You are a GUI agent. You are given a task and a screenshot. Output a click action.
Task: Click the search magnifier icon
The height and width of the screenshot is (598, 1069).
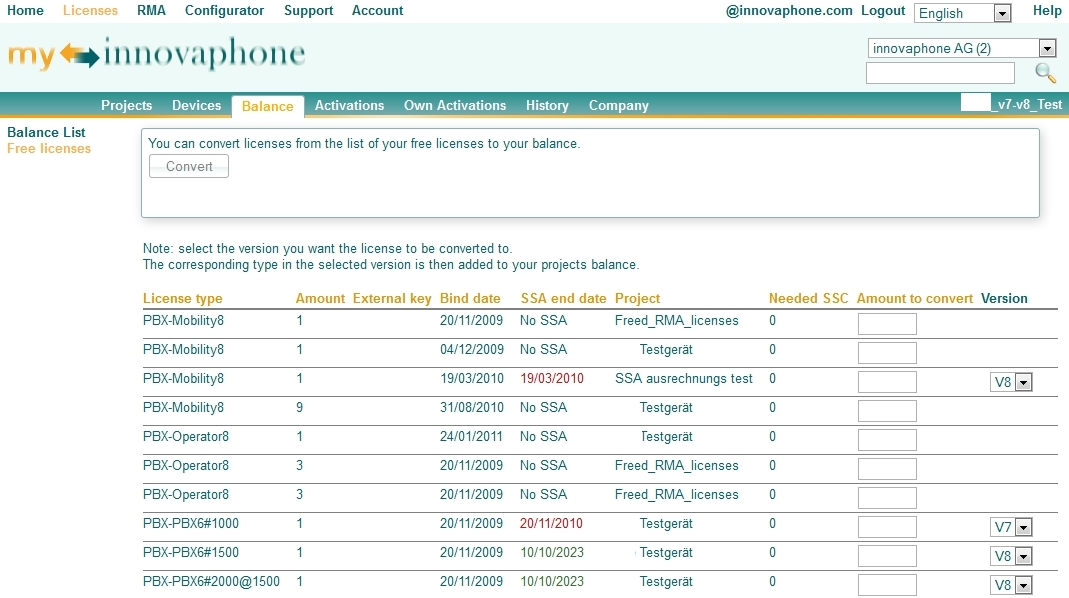tap(1045, 73)
